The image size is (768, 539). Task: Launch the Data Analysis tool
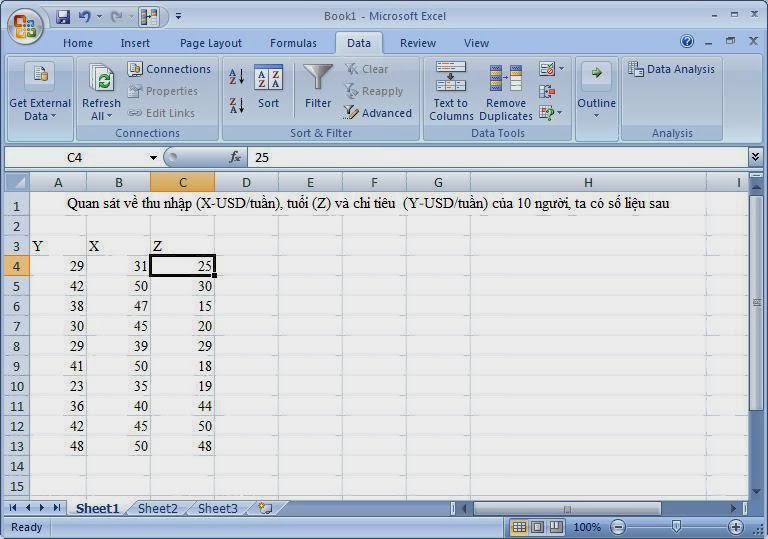(x=671, y=69)
